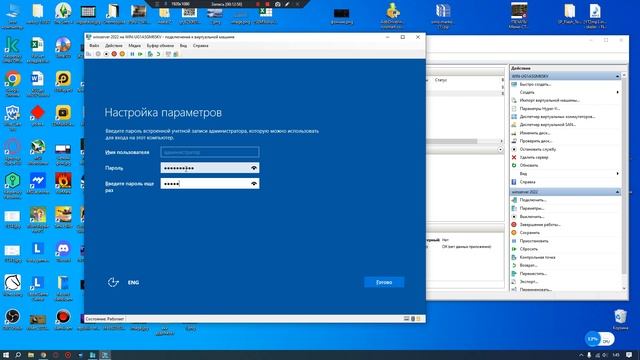
Task: Open the Windows Start menu
Action: click(6, 355)
